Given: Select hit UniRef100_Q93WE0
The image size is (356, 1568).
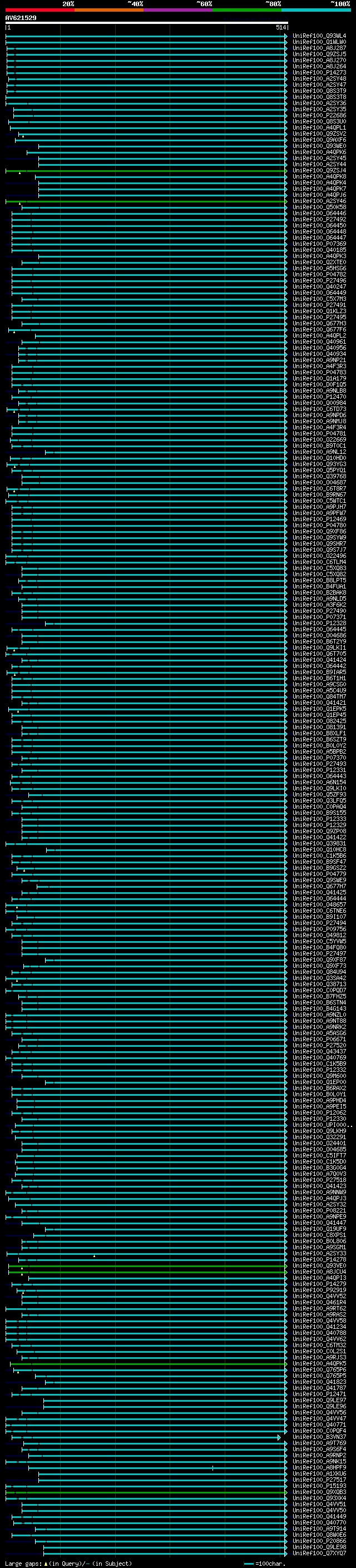Looking at the screenshot, I should (x=319, y=146).
